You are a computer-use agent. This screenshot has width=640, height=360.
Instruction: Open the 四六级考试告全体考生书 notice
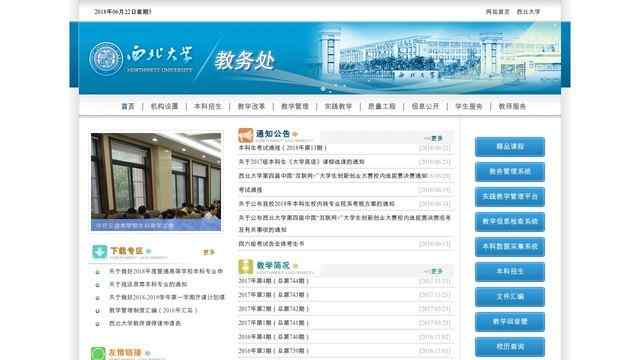point(271,244)
